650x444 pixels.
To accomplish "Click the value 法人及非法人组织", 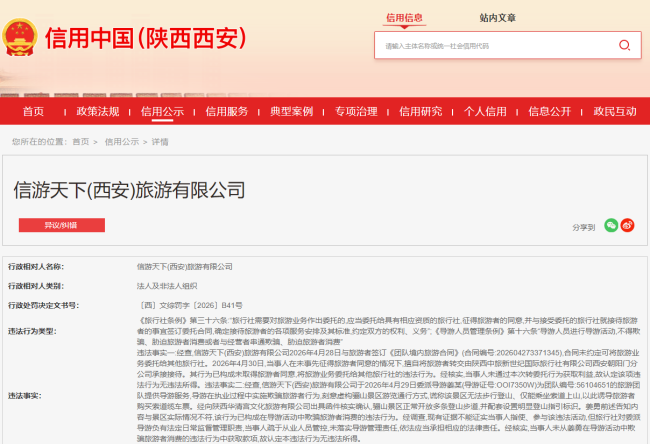I will pos(167,286).
